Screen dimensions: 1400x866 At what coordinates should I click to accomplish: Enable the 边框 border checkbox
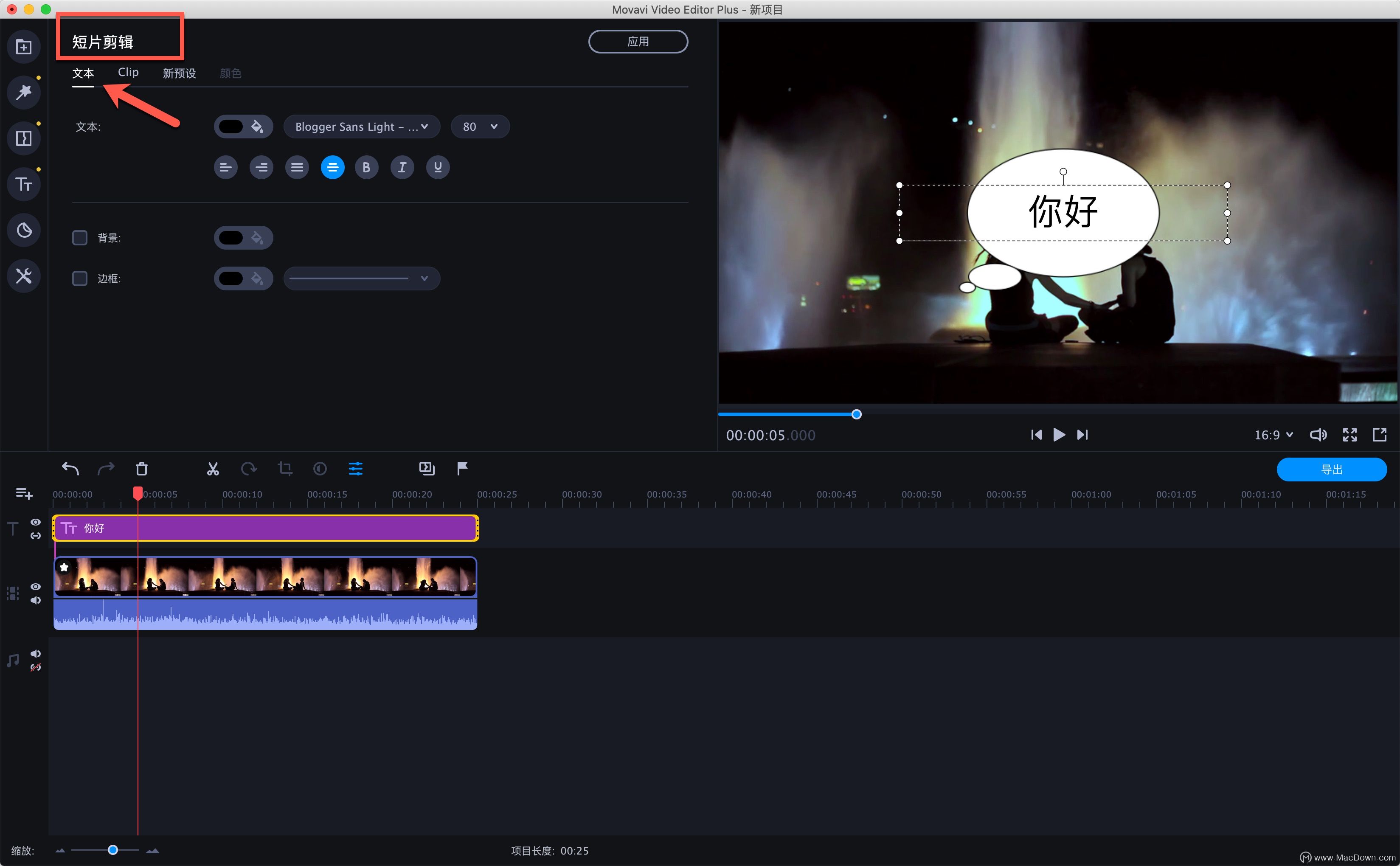click(x=79, y=278)
